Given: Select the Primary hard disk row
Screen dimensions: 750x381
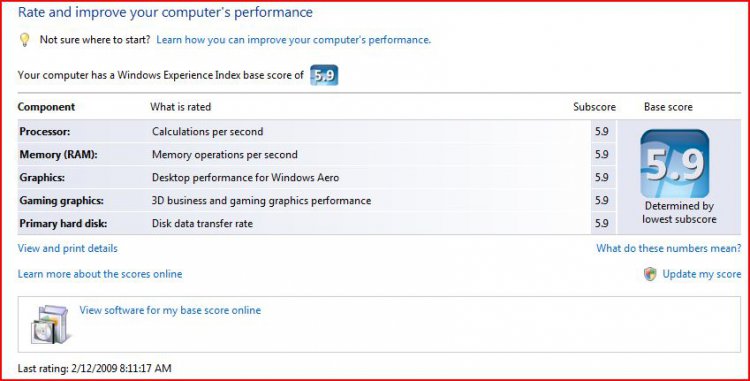Looking at the screenshot, I should (317, 223).
